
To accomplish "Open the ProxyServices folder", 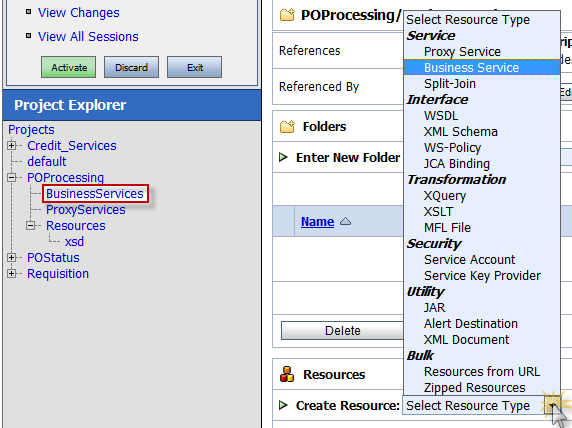I will (x=86, y=210).
